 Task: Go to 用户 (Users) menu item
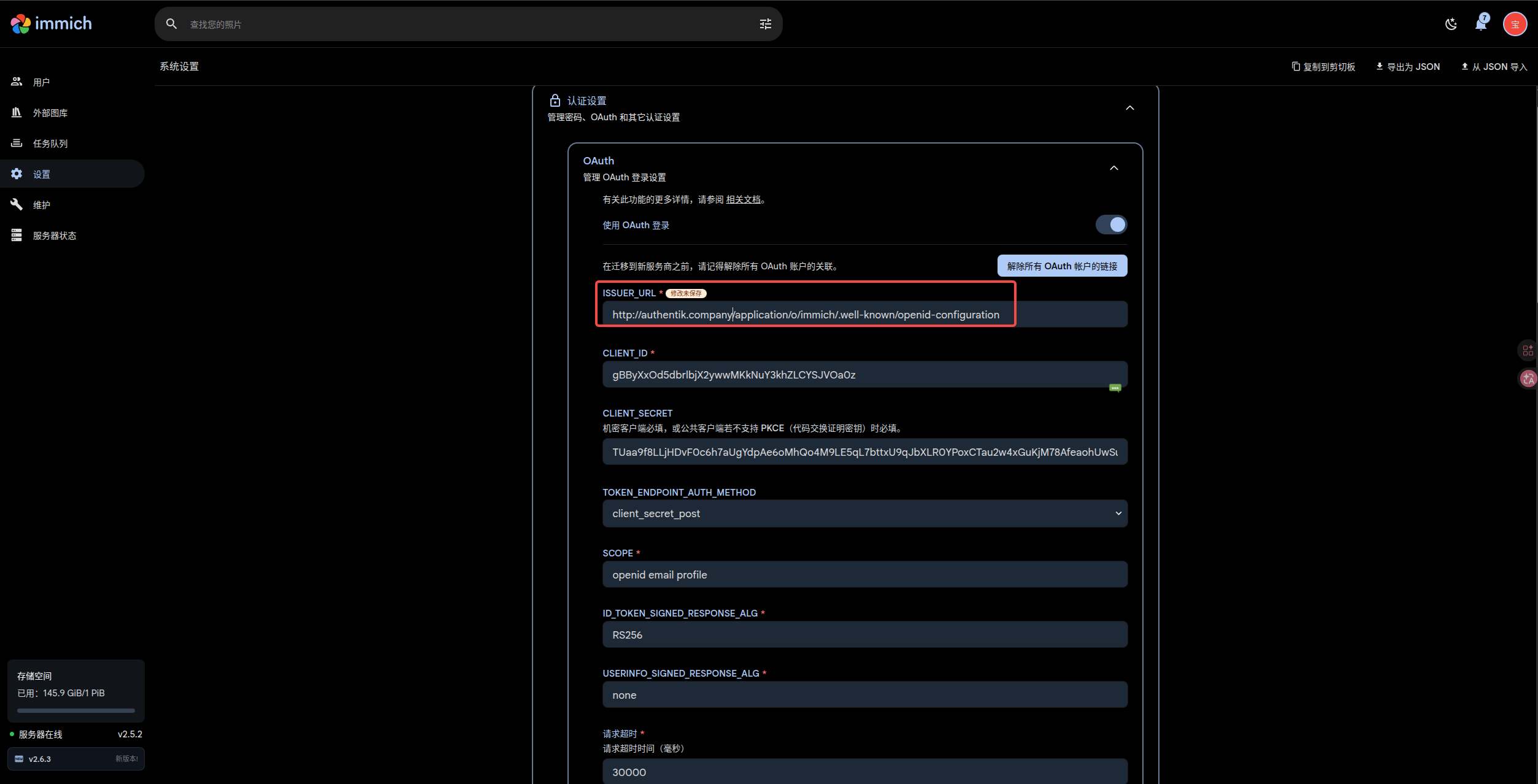click(x=42, y=82)
